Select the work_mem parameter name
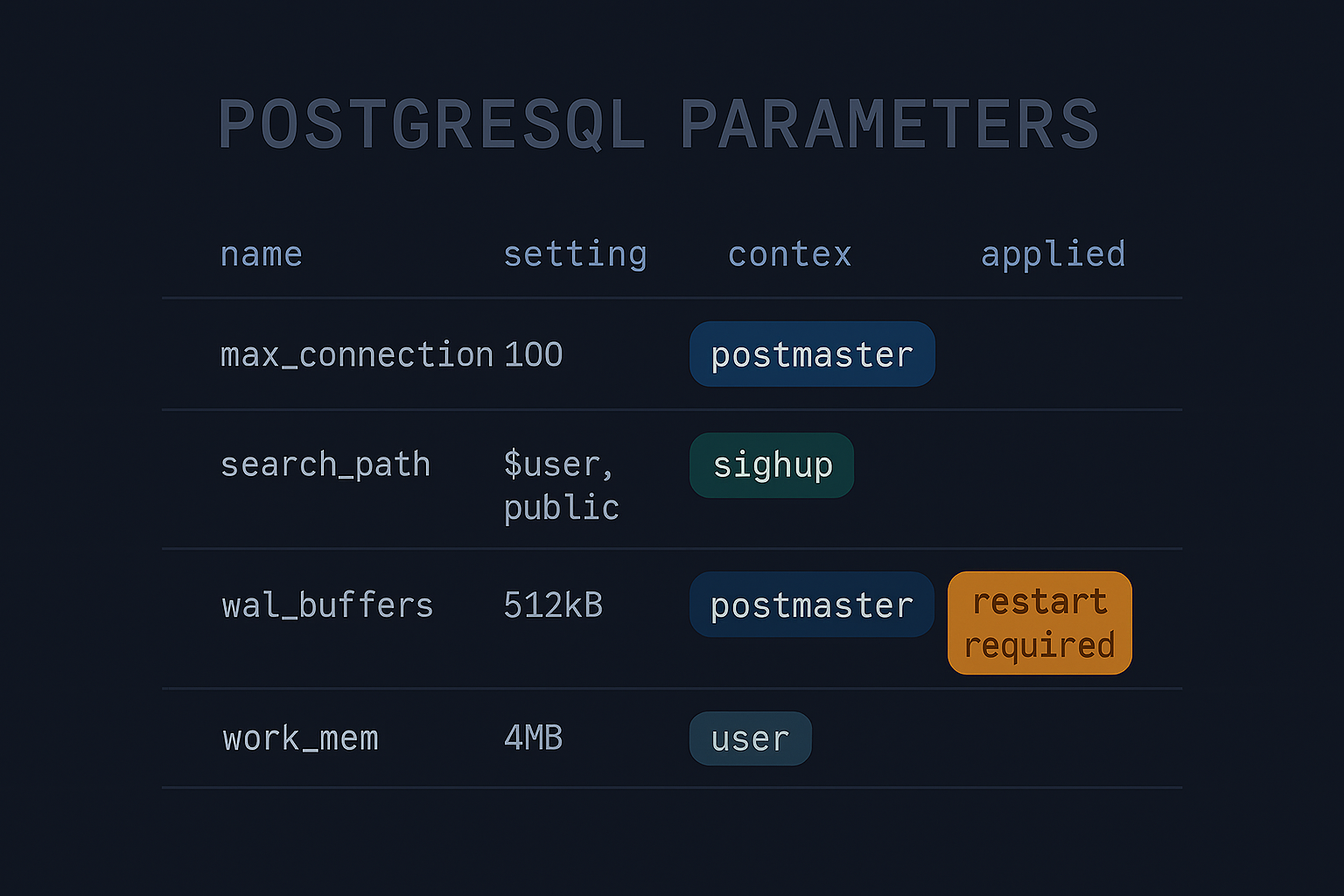 [x=300, y=738]
